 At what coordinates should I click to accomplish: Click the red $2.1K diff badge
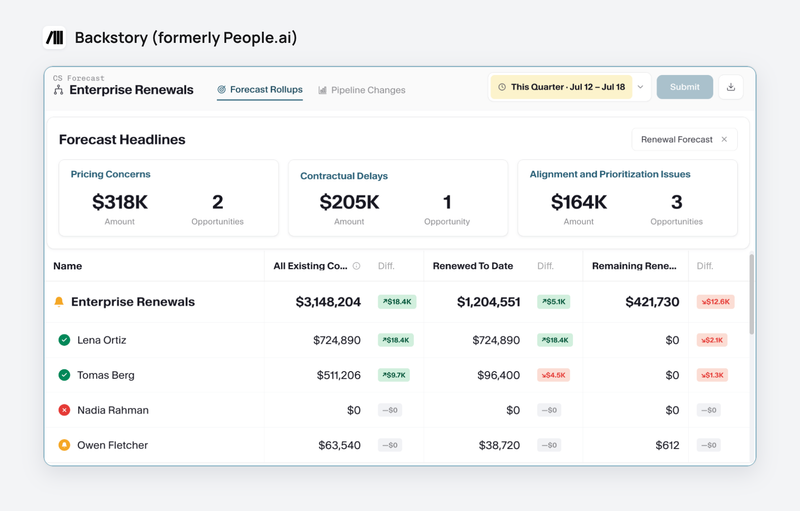(x=712, y=340)
